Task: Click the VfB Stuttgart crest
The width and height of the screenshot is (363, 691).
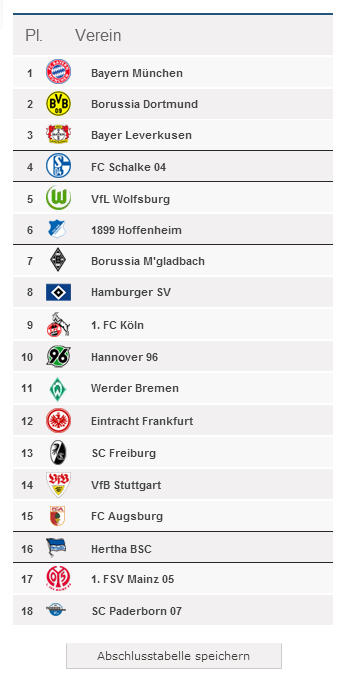Action: coord(59,484)
